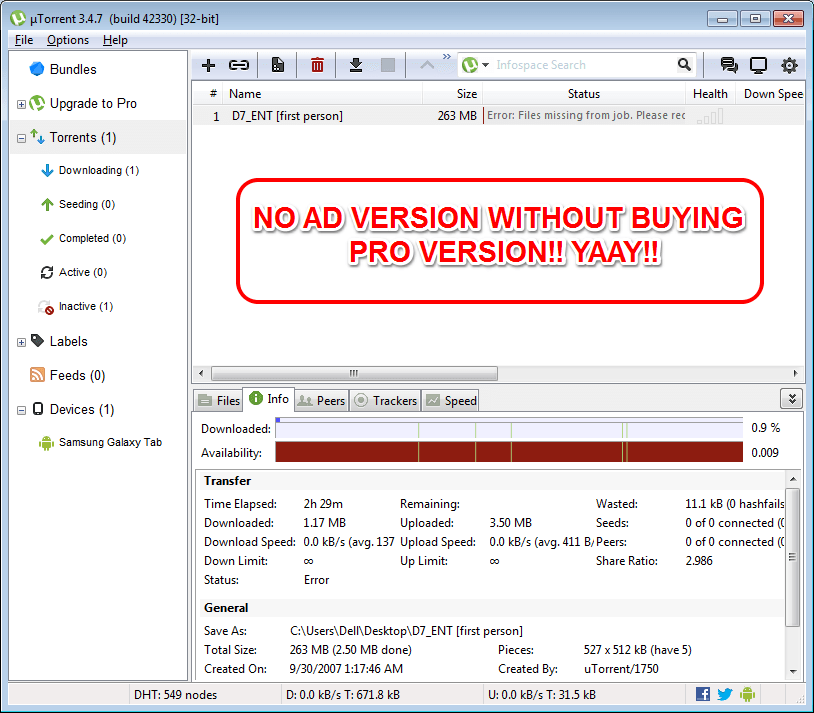
Task: Switch to the Trackers tab
Action: (385, 400)
